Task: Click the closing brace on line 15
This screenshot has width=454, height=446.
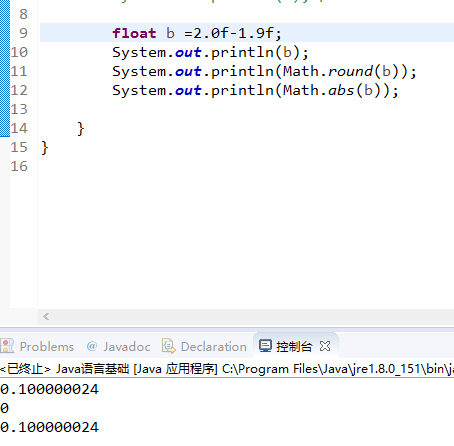Action: tap(44, 147)
